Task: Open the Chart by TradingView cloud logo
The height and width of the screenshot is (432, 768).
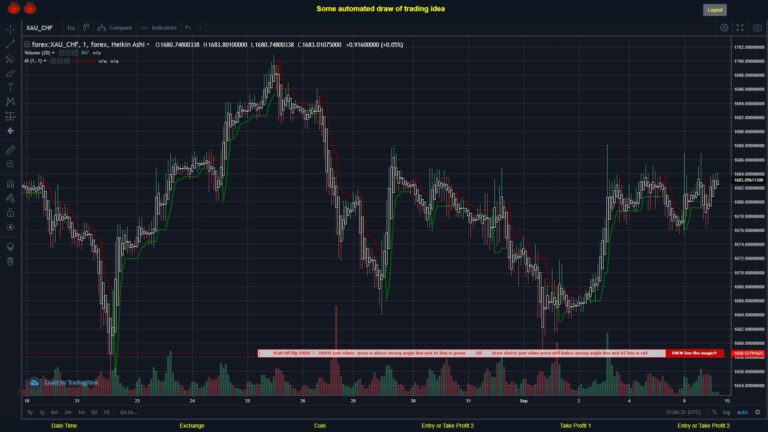Action: tap(34, 383)
